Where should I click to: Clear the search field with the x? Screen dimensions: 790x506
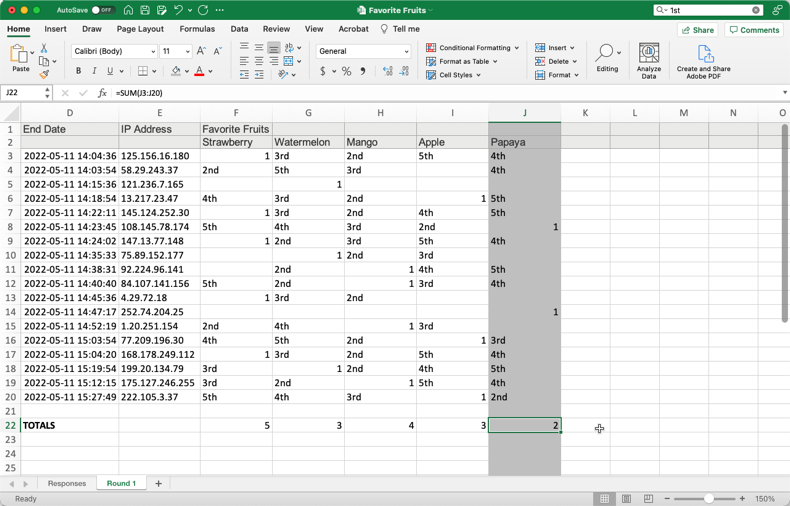pos(756,10)
